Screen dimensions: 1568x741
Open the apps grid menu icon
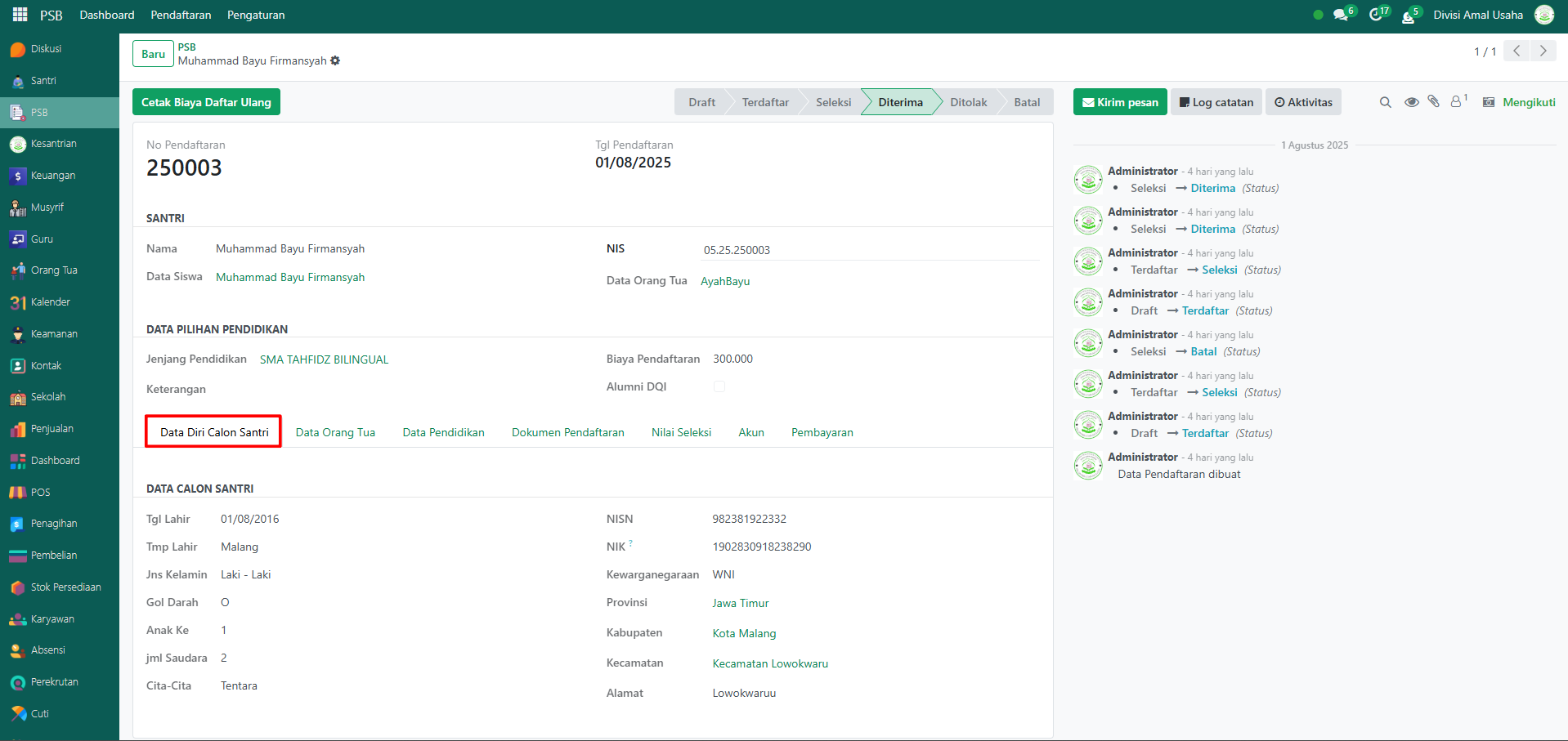tap(20, 15)
